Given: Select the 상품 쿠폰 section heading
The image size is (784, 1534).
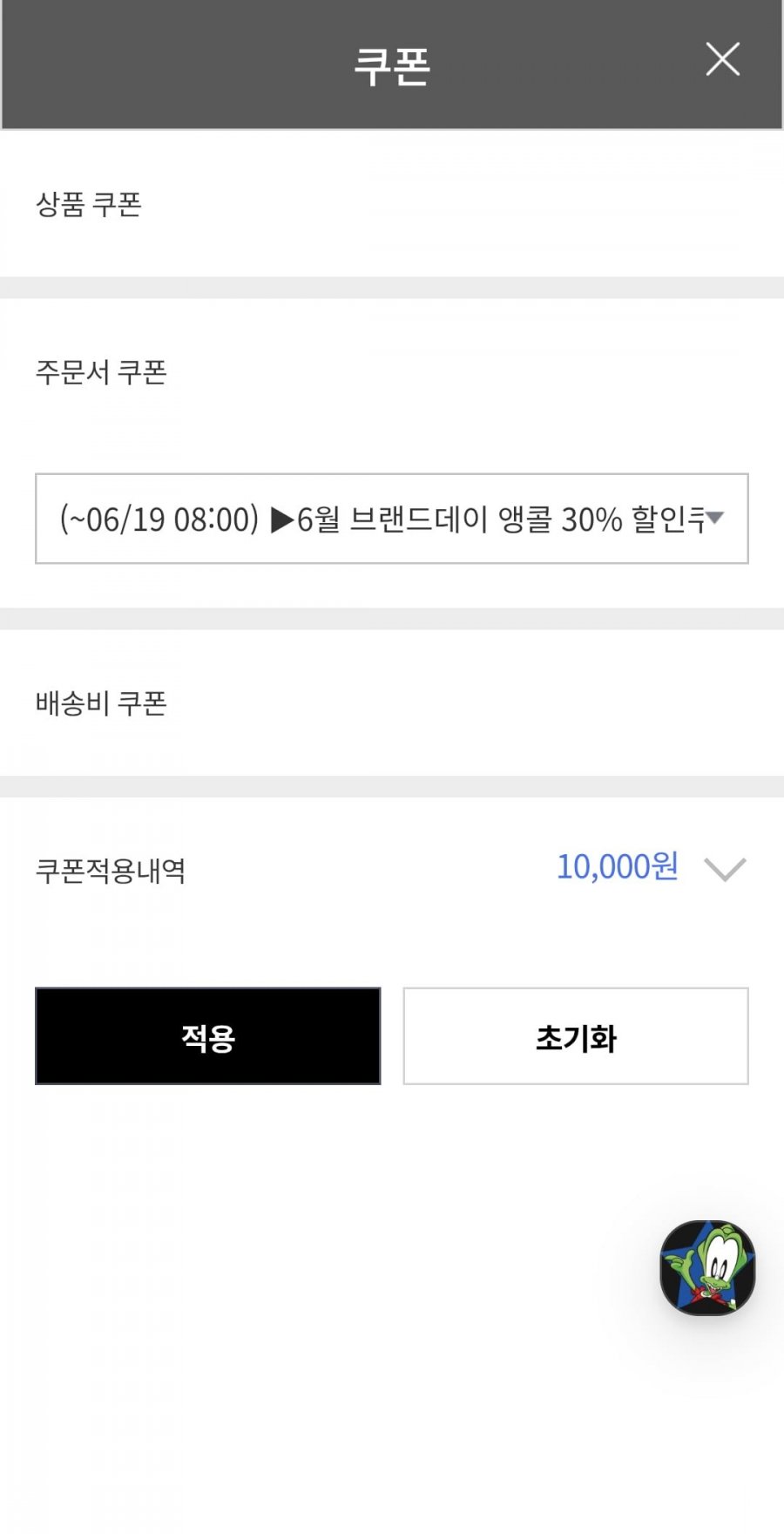Looking at the screenshot, I should click(89, 204).
